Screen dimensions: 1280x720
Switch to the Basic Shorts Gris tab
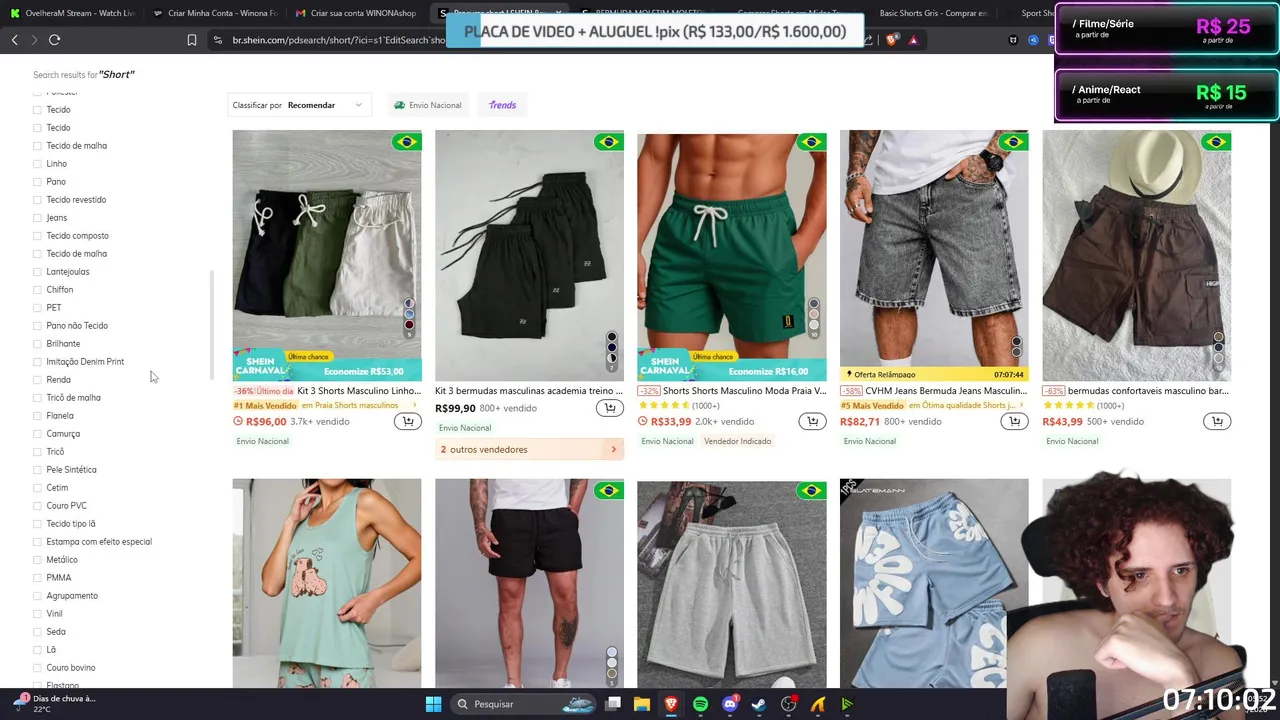pos(932,13)
